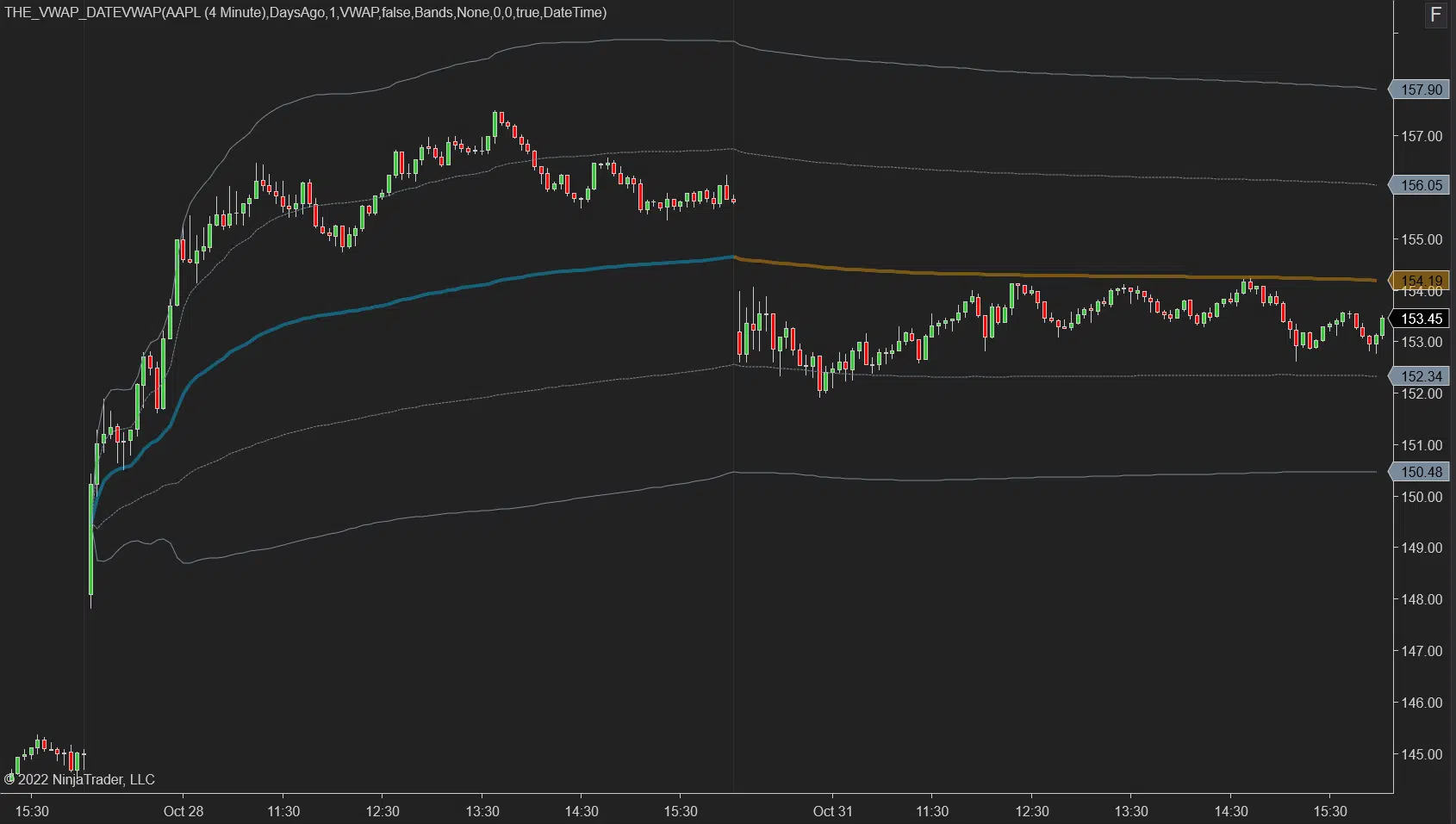Viewport: 1456px width, 824px height.
Task: Click the current price marker 153.45
Action: click(1420, 319)
